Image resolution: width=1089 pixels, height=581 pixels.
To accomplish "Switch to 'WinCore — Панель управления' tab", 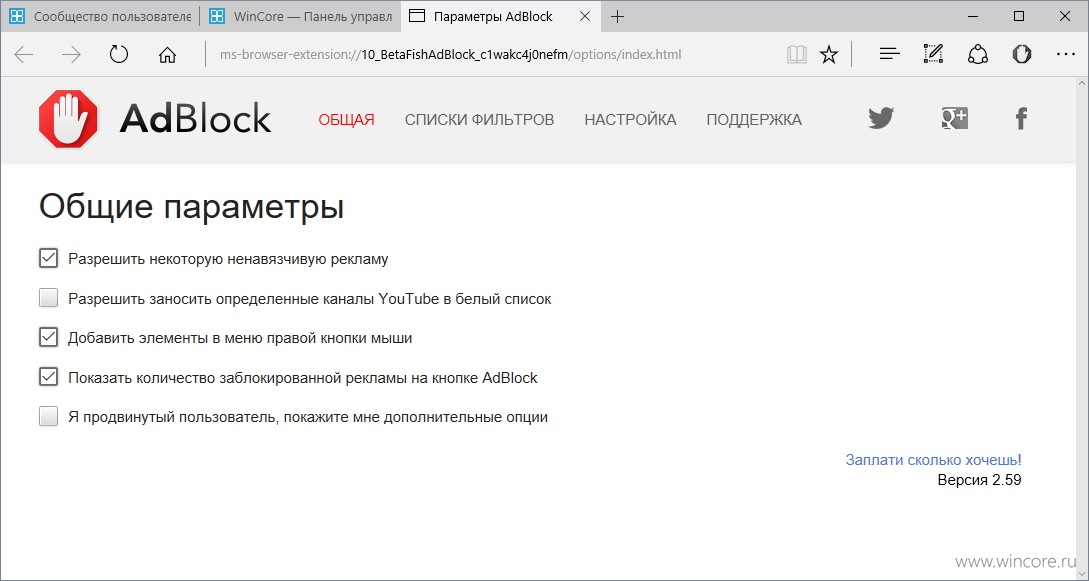I will click(301, 17).
